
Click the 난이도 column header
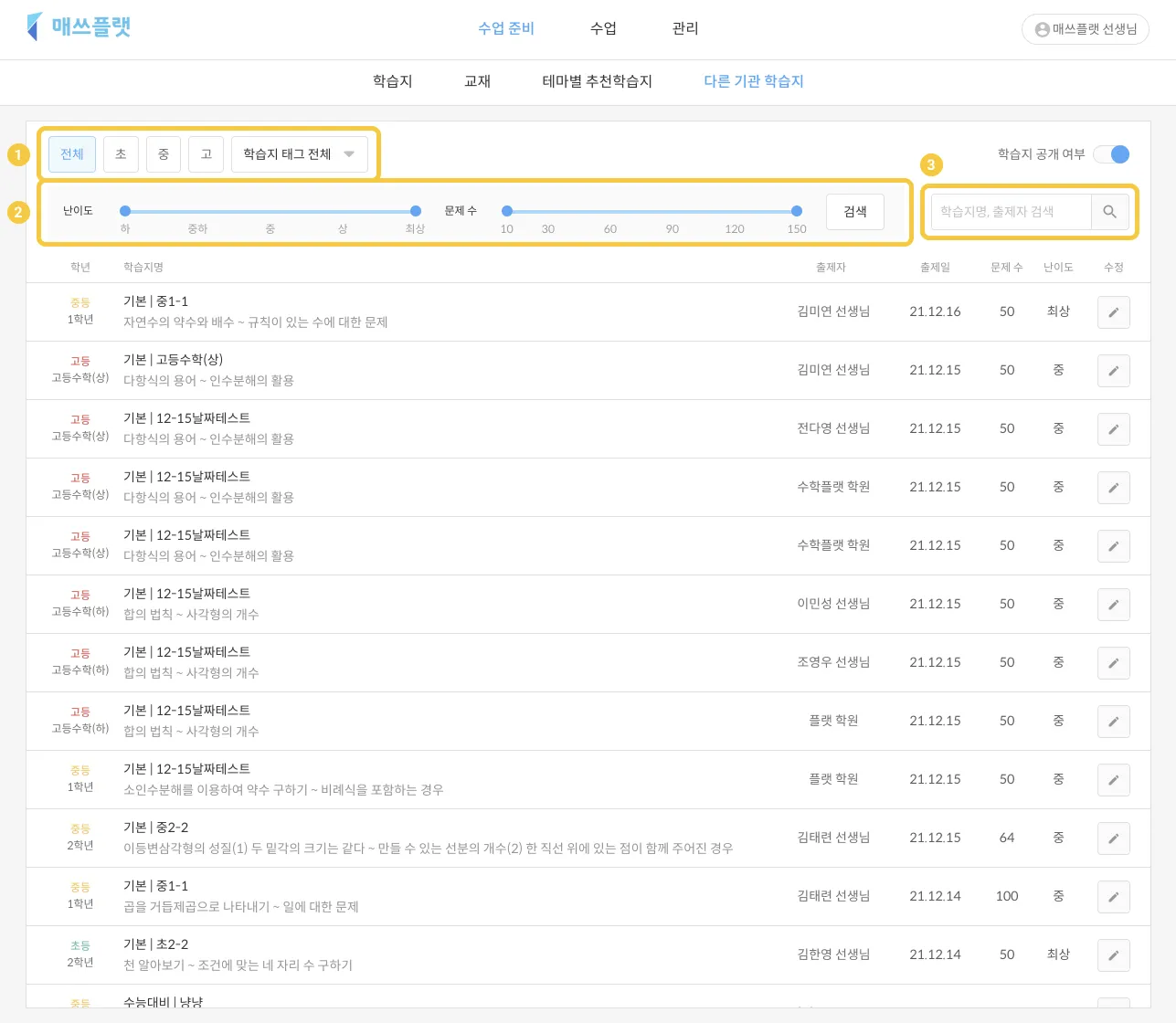pos(1058,268)
